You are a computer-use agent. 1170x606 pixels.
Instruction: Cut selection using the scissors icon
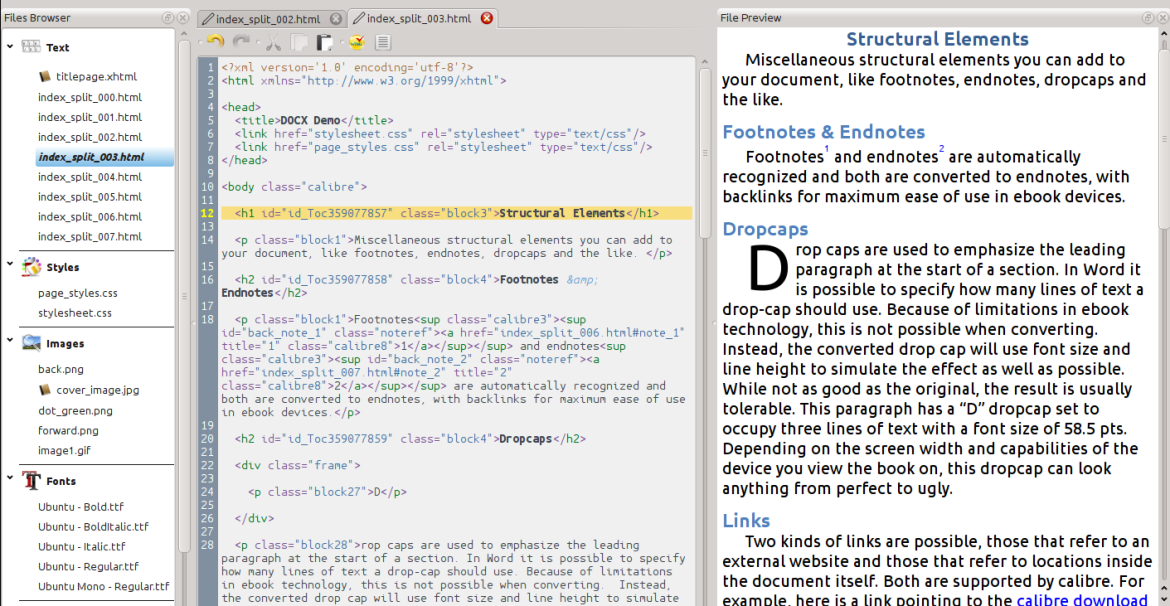point(273,43)
